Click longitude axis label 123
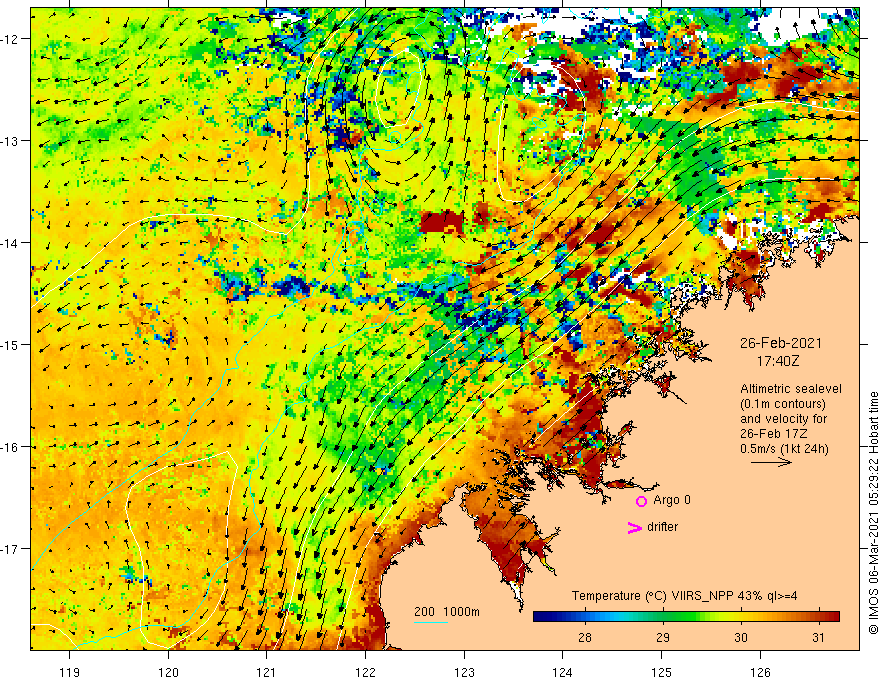 464,672
